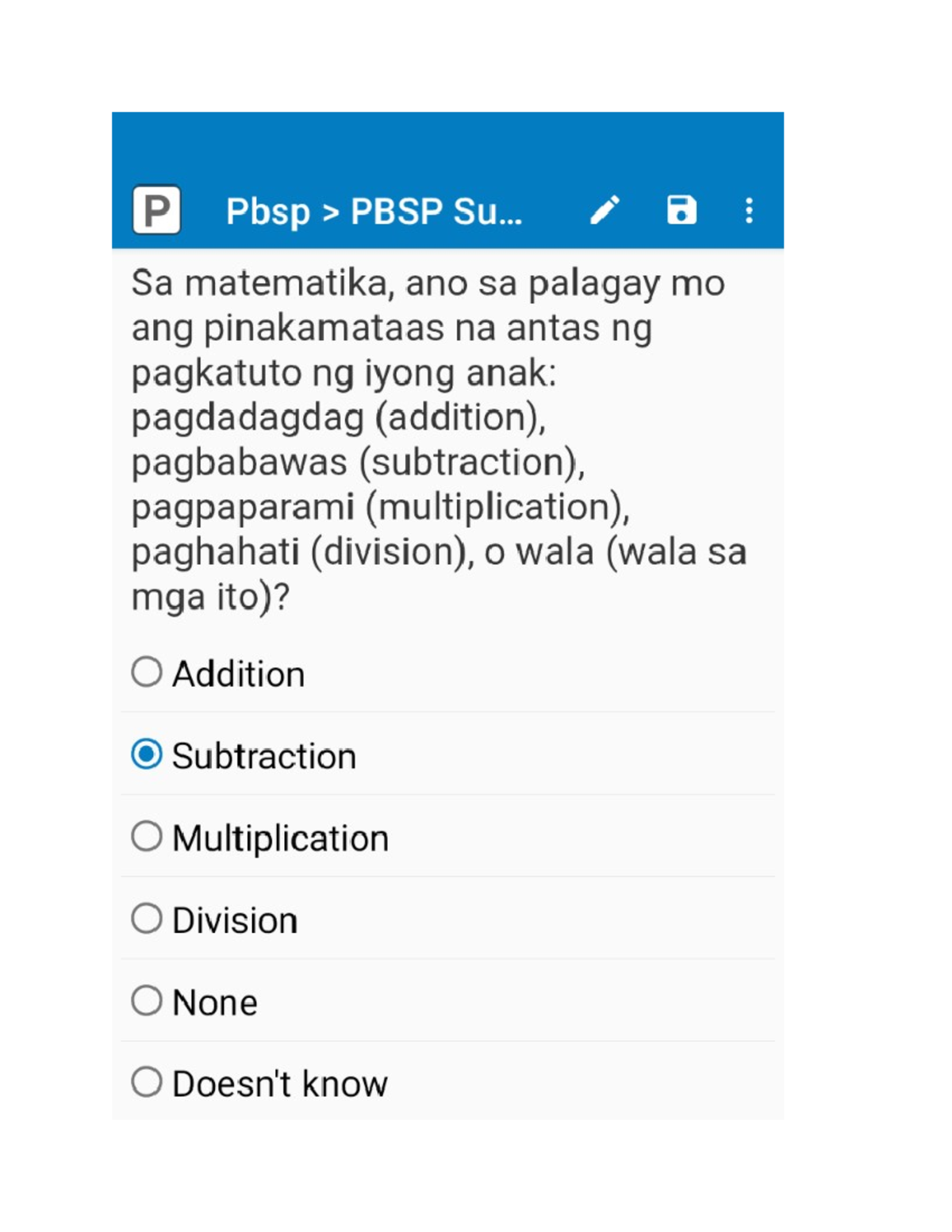Tap the Division option label
The image size is (952, 1232).
point(235,921)
